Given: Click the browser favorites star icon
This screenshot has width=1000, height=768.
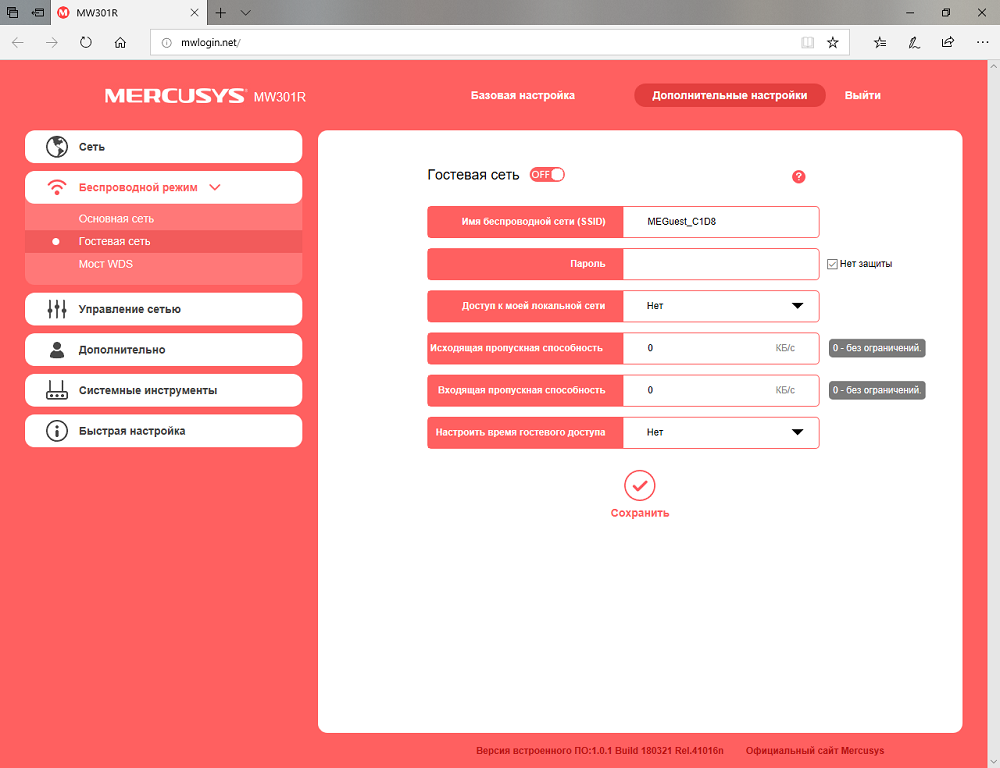Looking at the screenshot, I should tap(833, 43).
